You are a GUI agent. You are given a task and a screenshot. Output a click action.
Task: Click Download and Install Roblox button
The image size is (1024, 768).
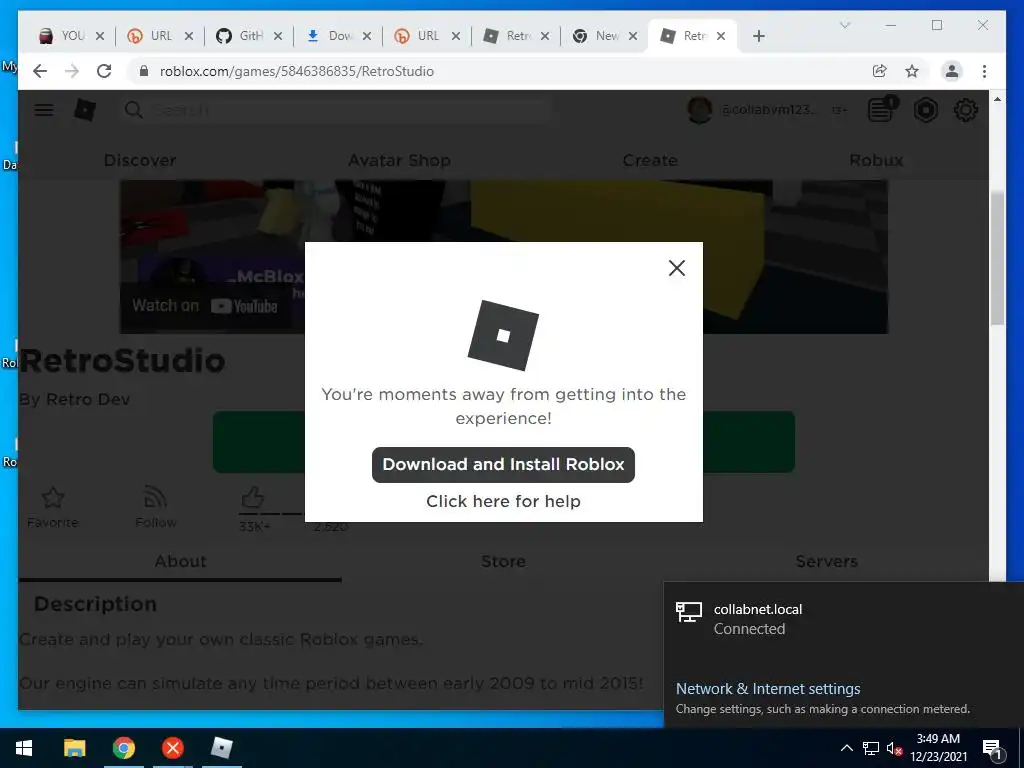tap(503, 464)
